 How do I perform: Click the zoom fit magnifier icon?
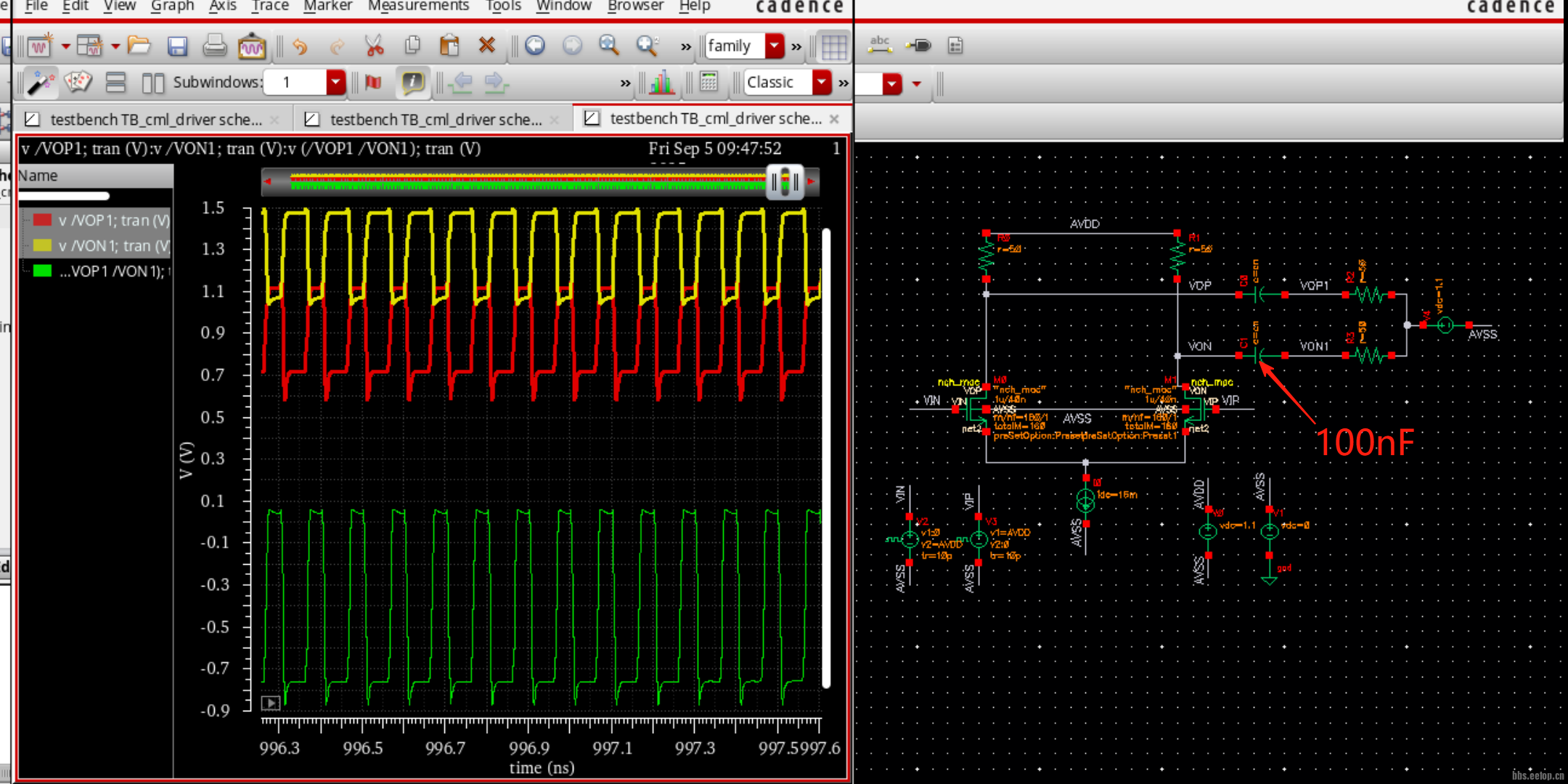[x=609, y=46]
